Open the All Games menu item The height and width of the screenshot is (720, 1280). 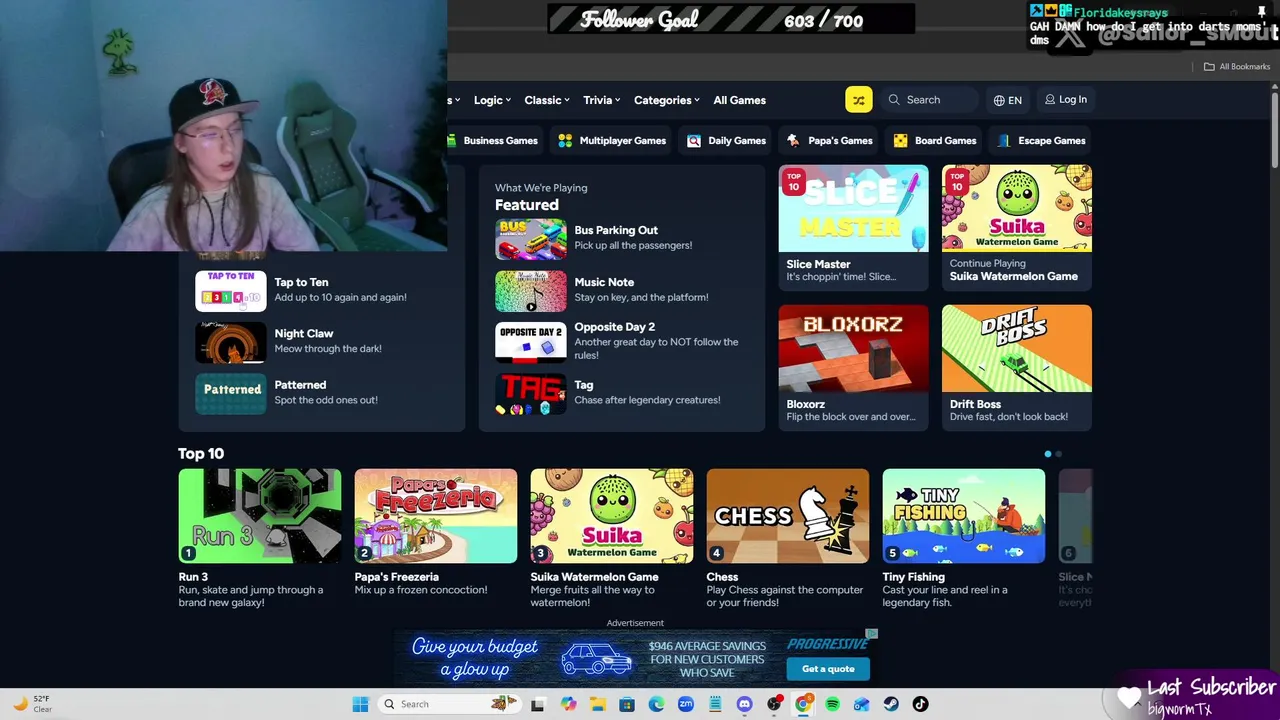click(x=740, y=100)
